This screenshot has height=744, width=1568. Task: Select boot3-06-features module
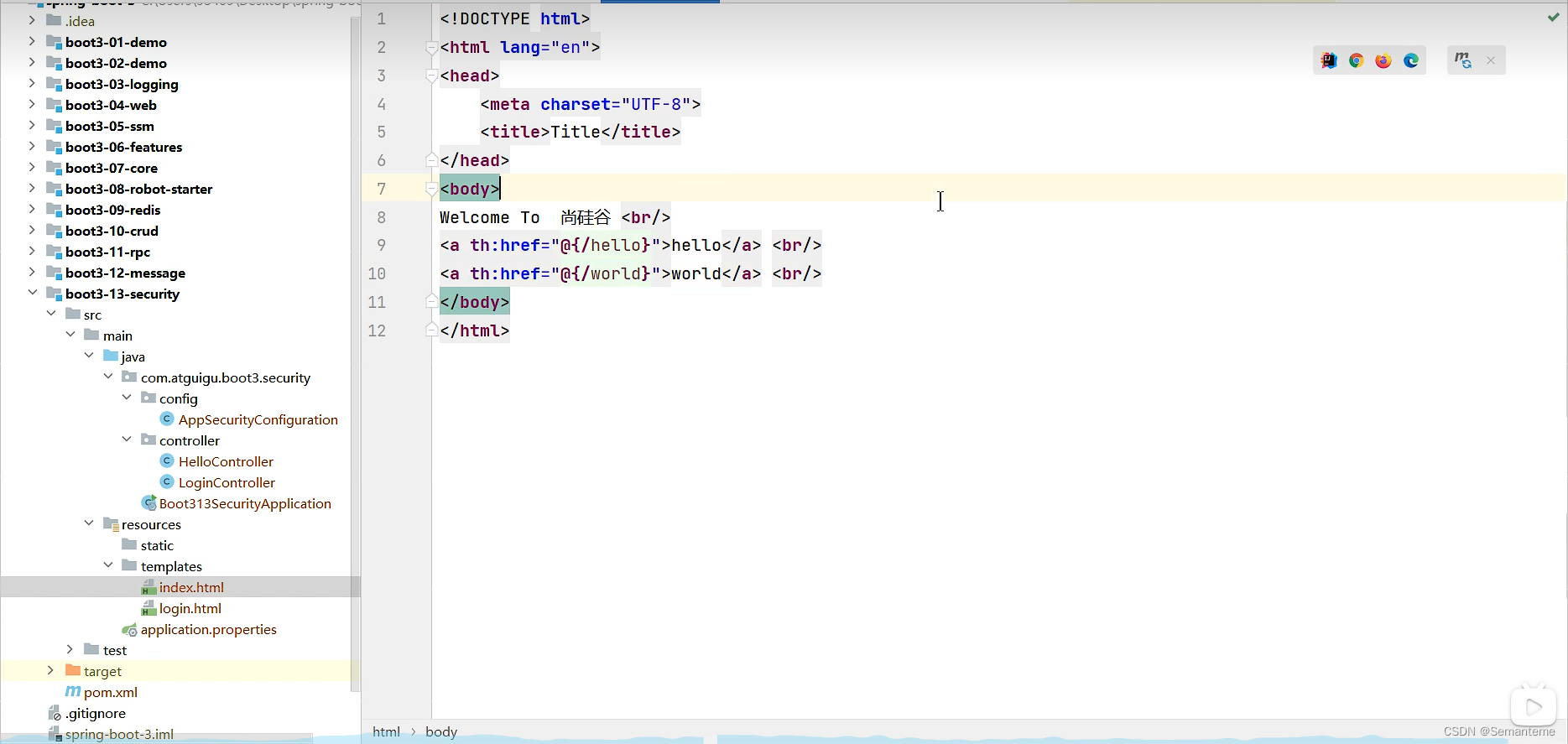[124, 147]
